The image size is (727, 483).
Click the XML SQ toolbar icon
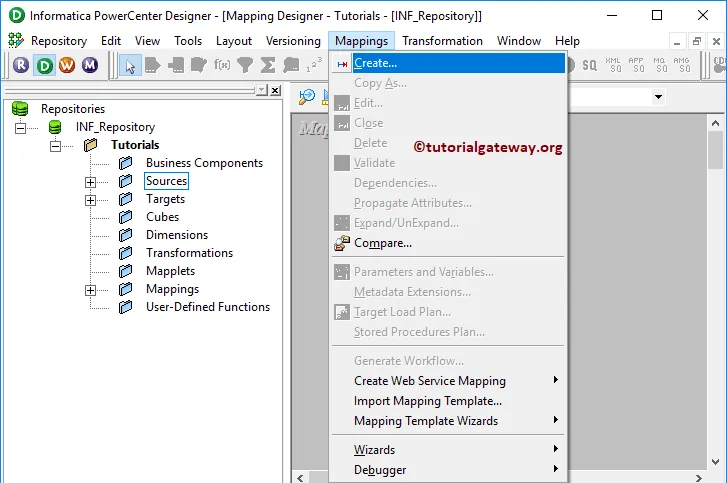coord(613,65)
